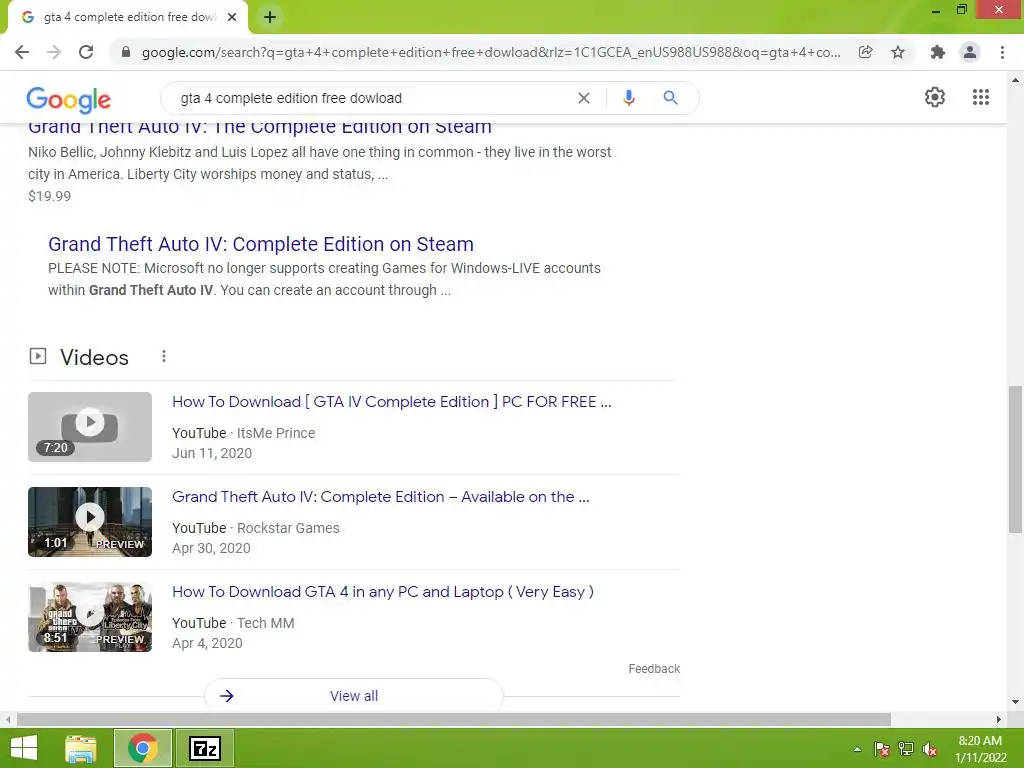The image size is (1024, 768).
Task: Open a new browser tab
Action: [270, 17]
